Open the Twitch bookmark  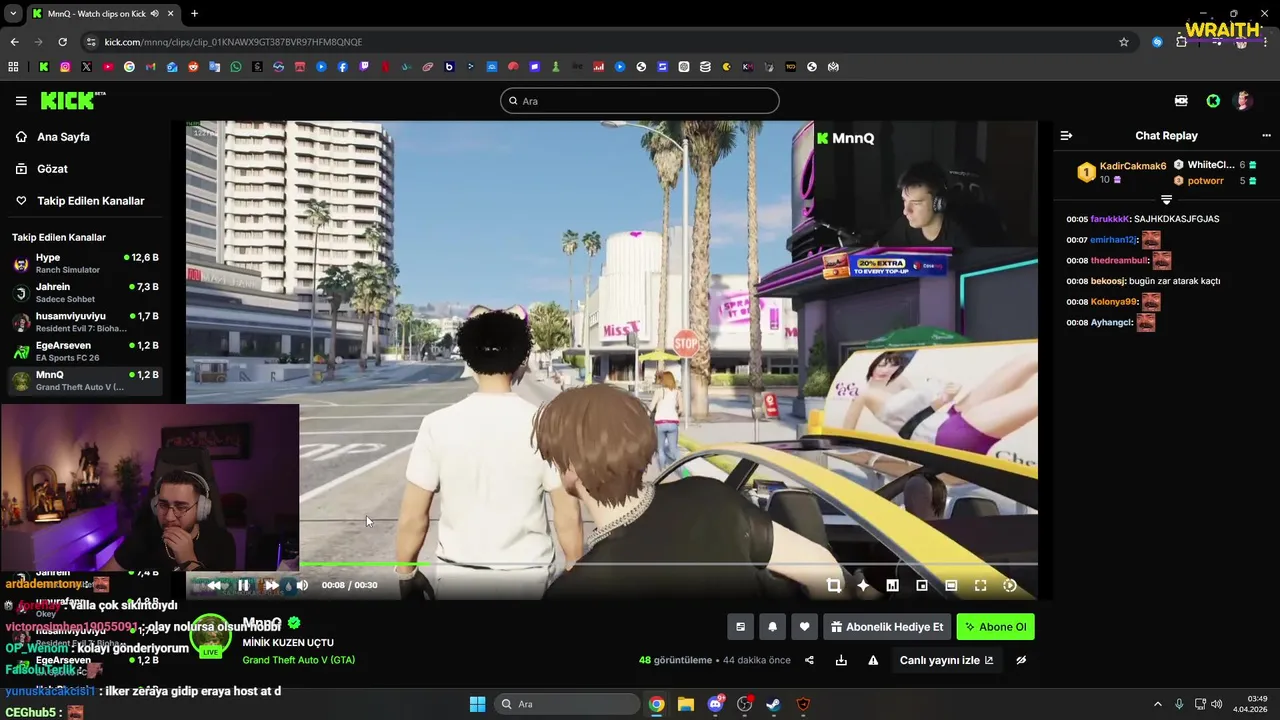(364, 67)
